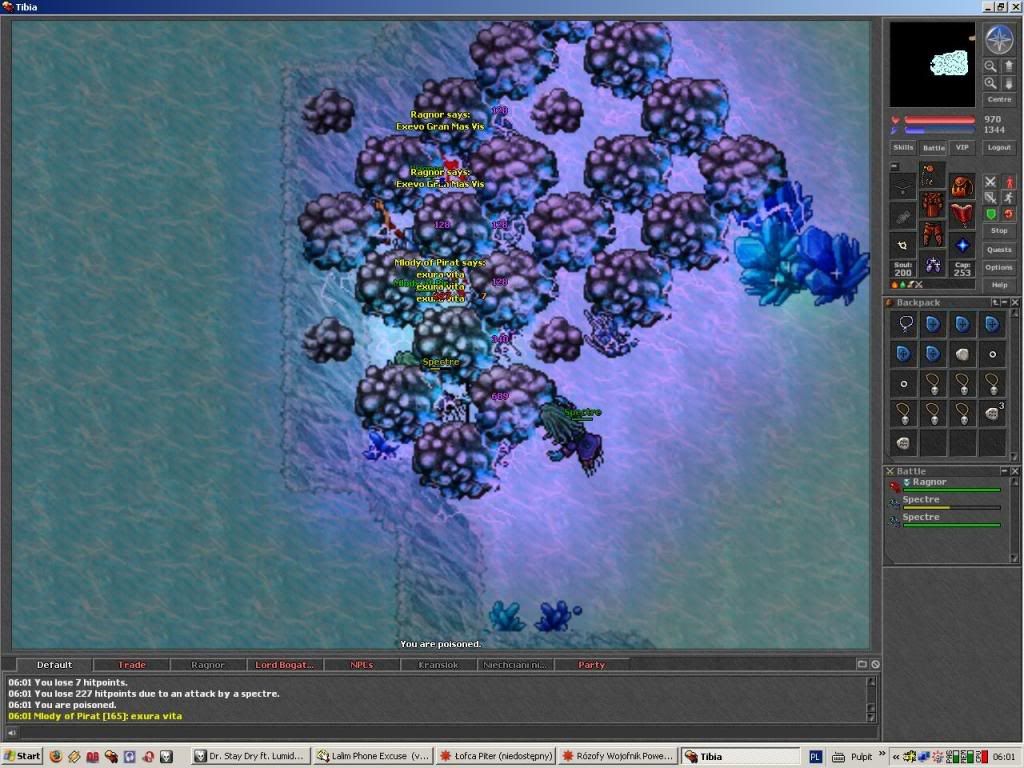Screen dimensions: 1024x768
Task: Switch to the Party chat tab
Action: click(x=592, y=665)
